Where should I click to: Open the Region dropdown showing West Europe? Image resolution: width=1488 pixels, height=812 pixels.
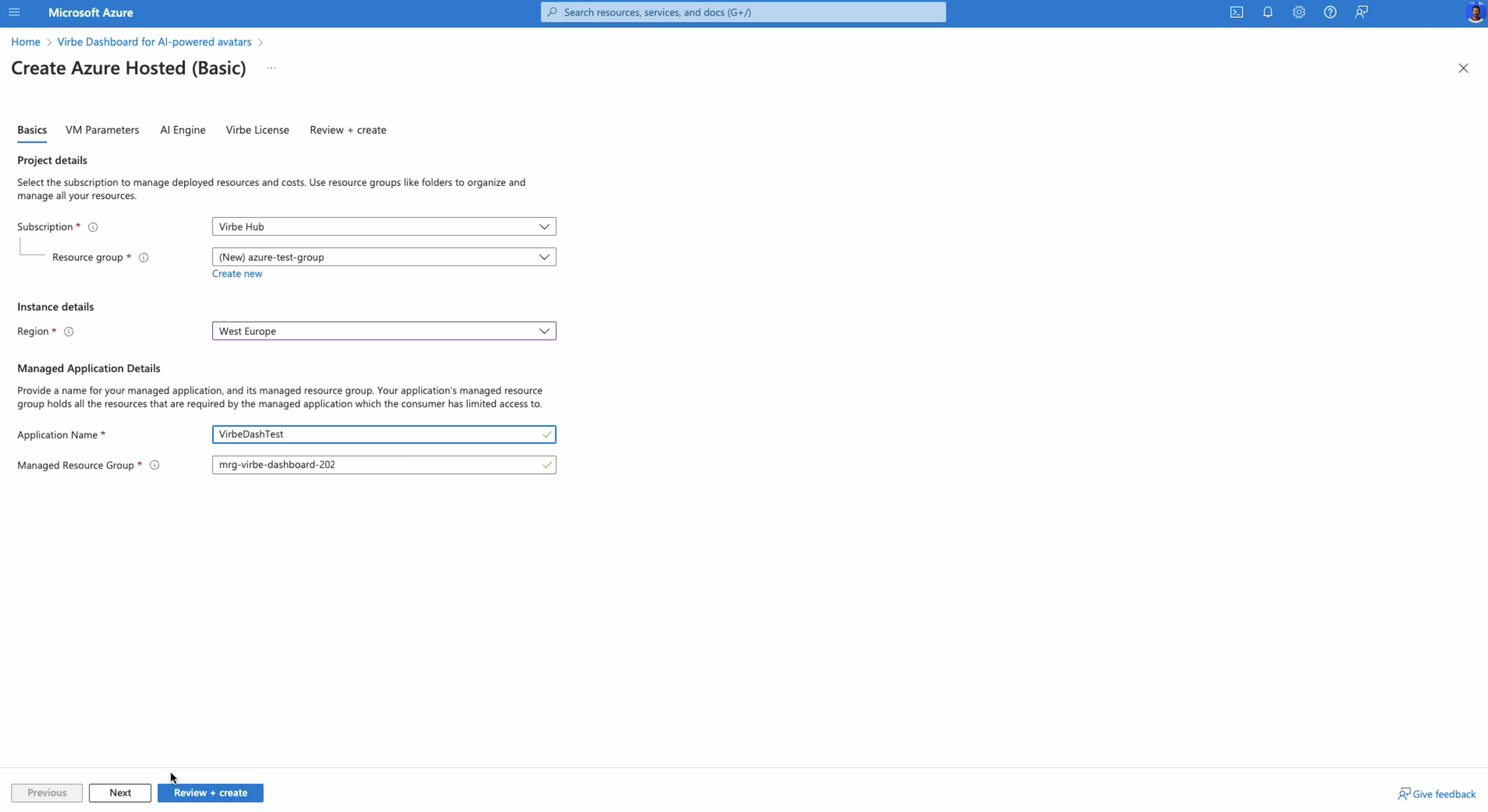[383, 331]
